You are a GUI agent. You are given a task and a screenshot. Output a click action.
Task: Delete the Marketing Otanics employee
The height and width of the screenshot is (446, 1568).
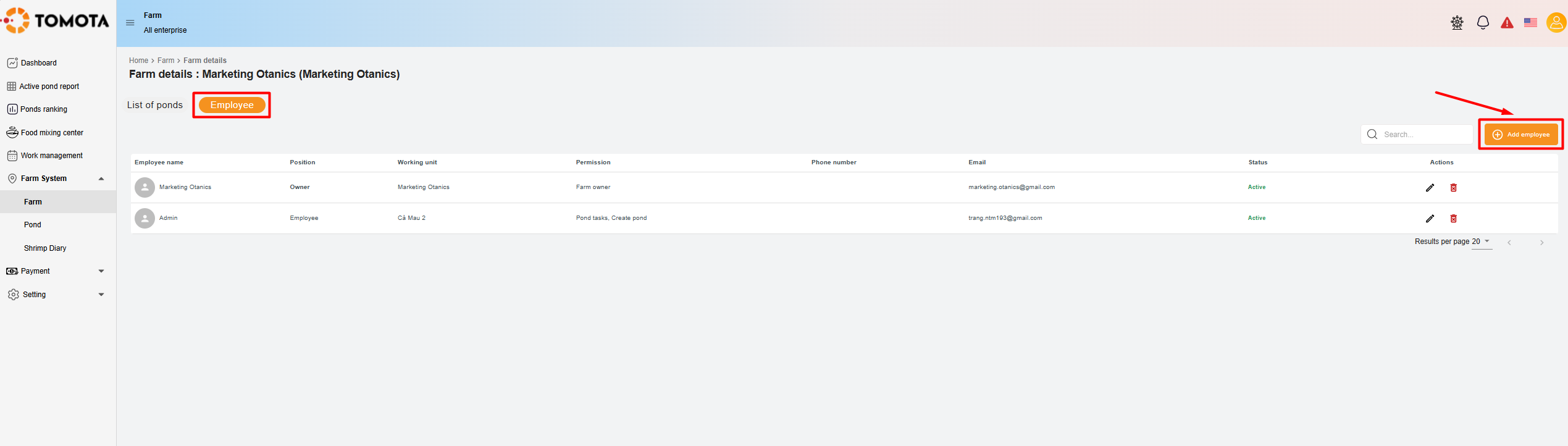pos(1454,188)
